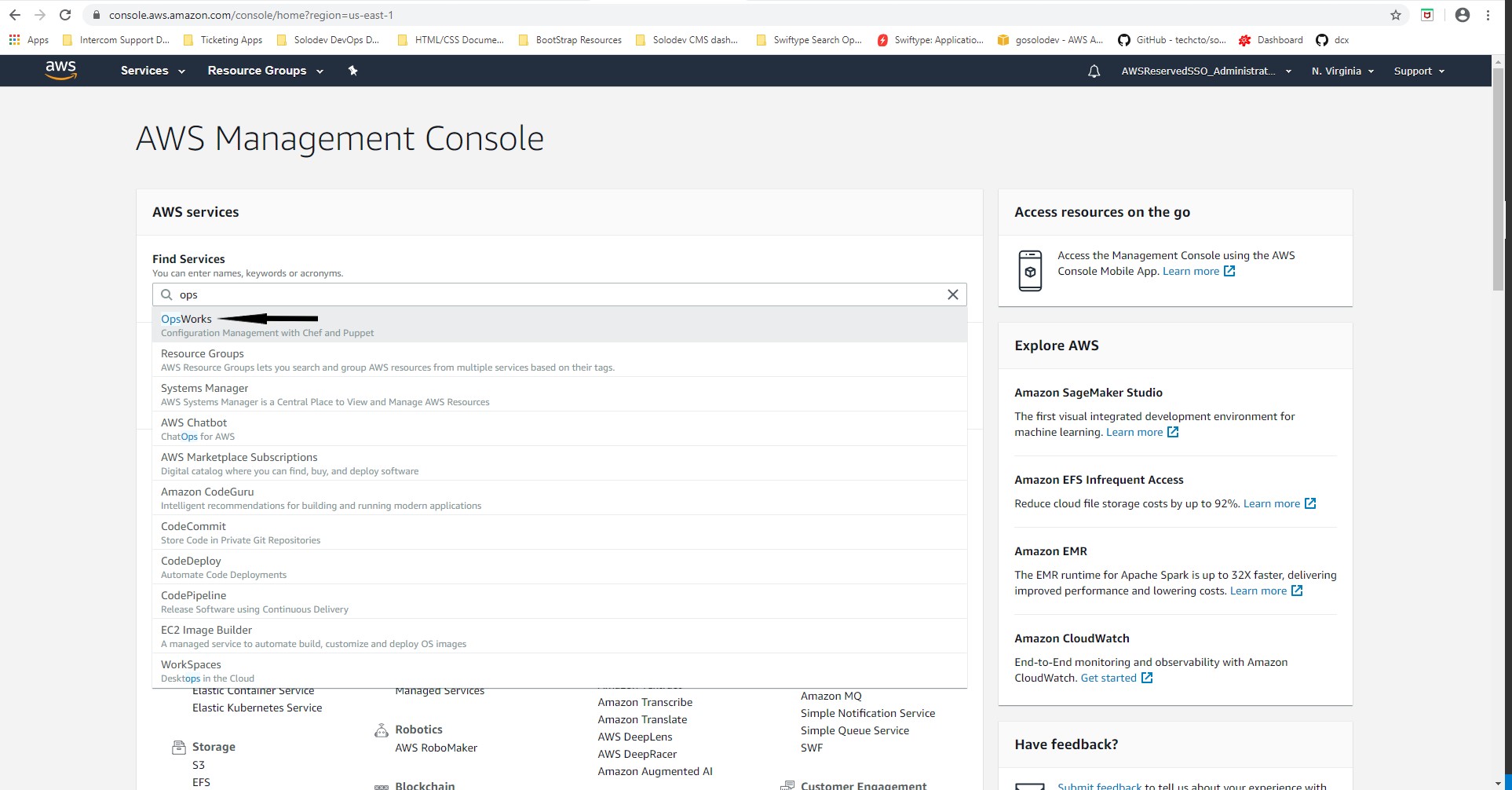This screenshot has width=1512, height=790.
Task: Click the Pocket extension icon
Action: (x=1427, y=15)
